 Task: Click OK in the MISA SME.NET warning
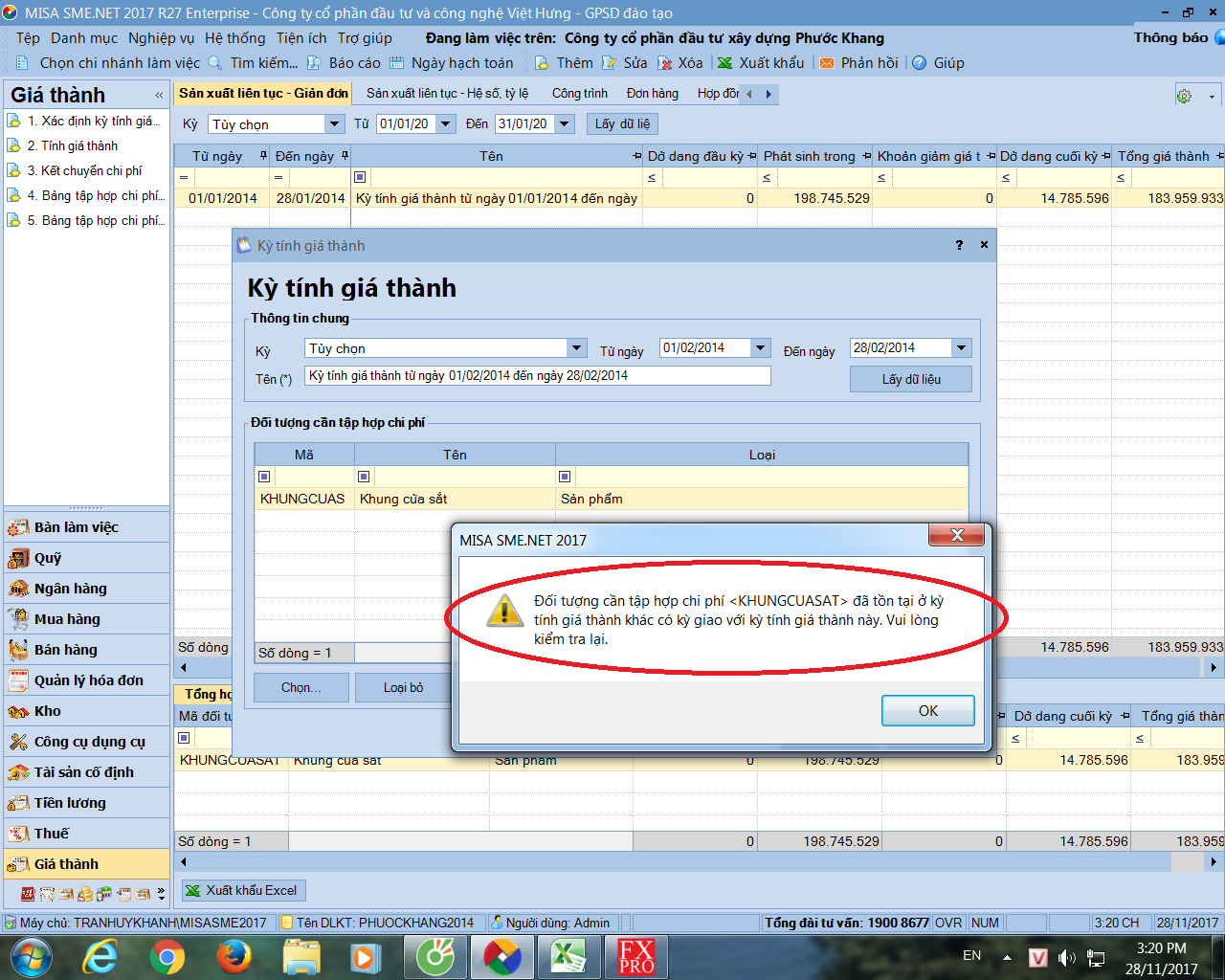click(x=927, y=711)
